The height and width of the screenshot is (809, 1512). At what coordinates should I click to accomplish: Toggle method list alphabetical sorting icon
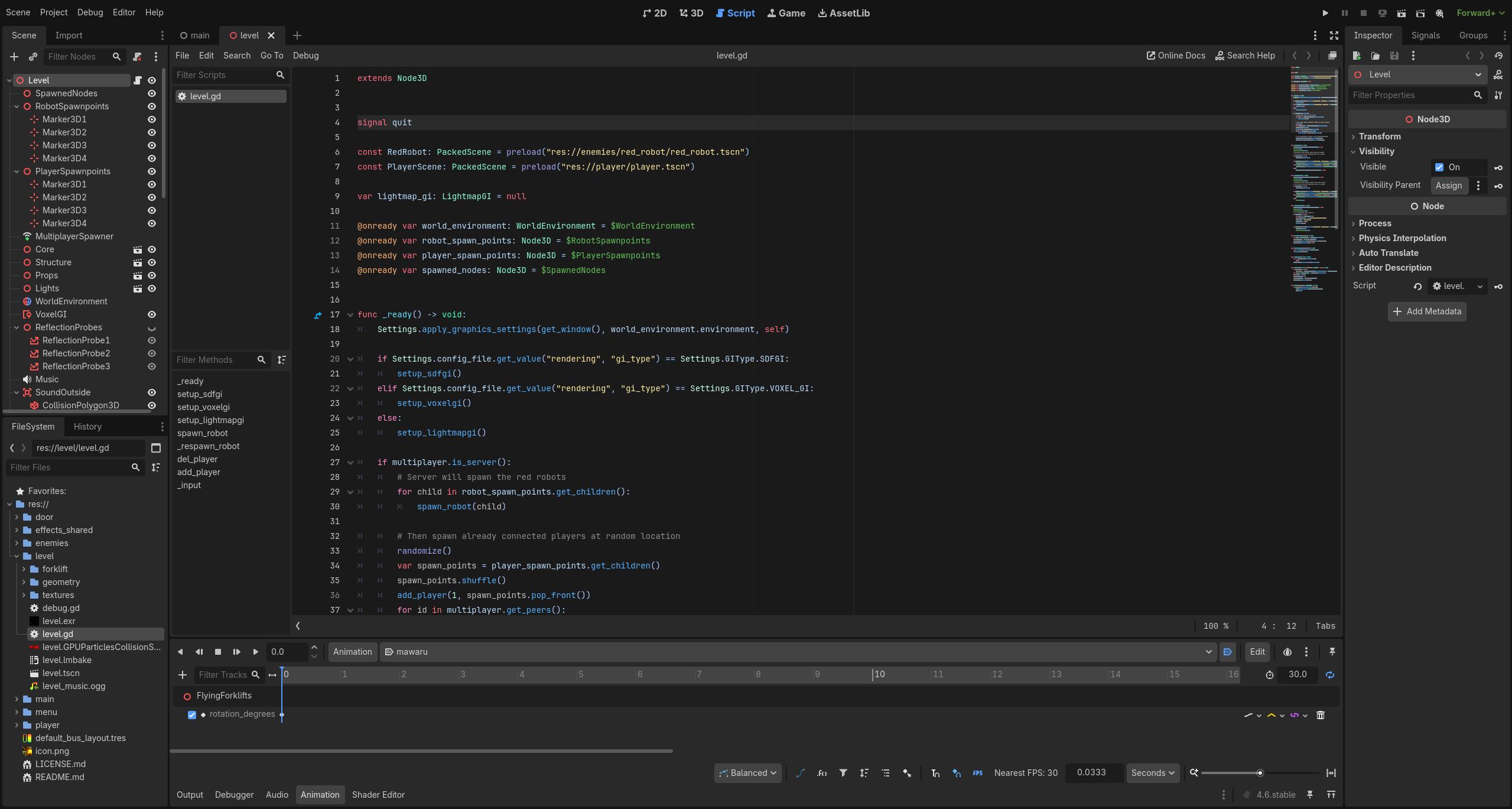pos(282,360)
